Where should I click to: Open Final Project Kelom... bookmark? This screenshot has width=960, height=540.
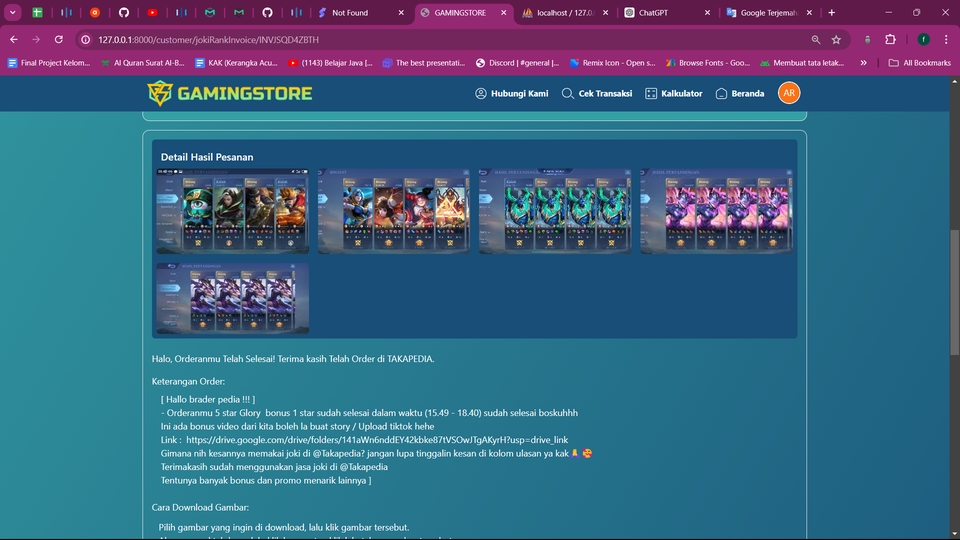[48, 62]
